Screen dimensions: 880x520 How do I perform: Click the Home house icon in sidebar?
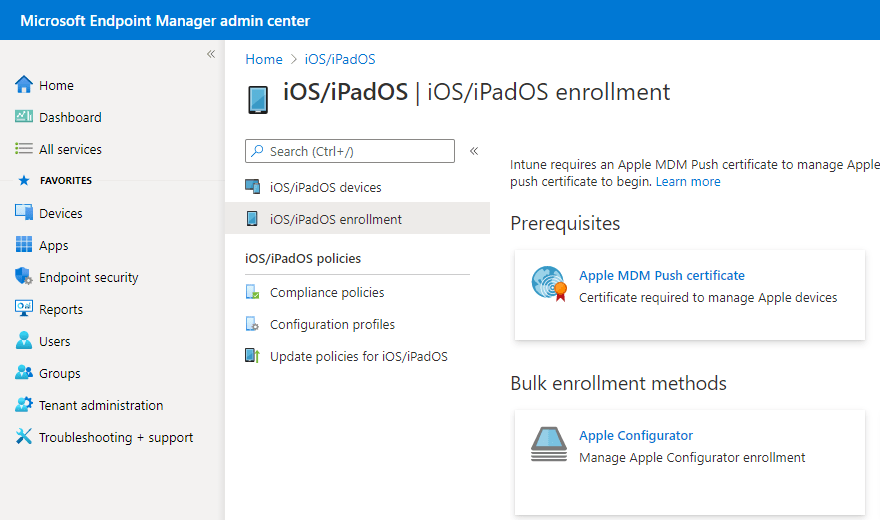pyautogui.click(x=24, y=85)
